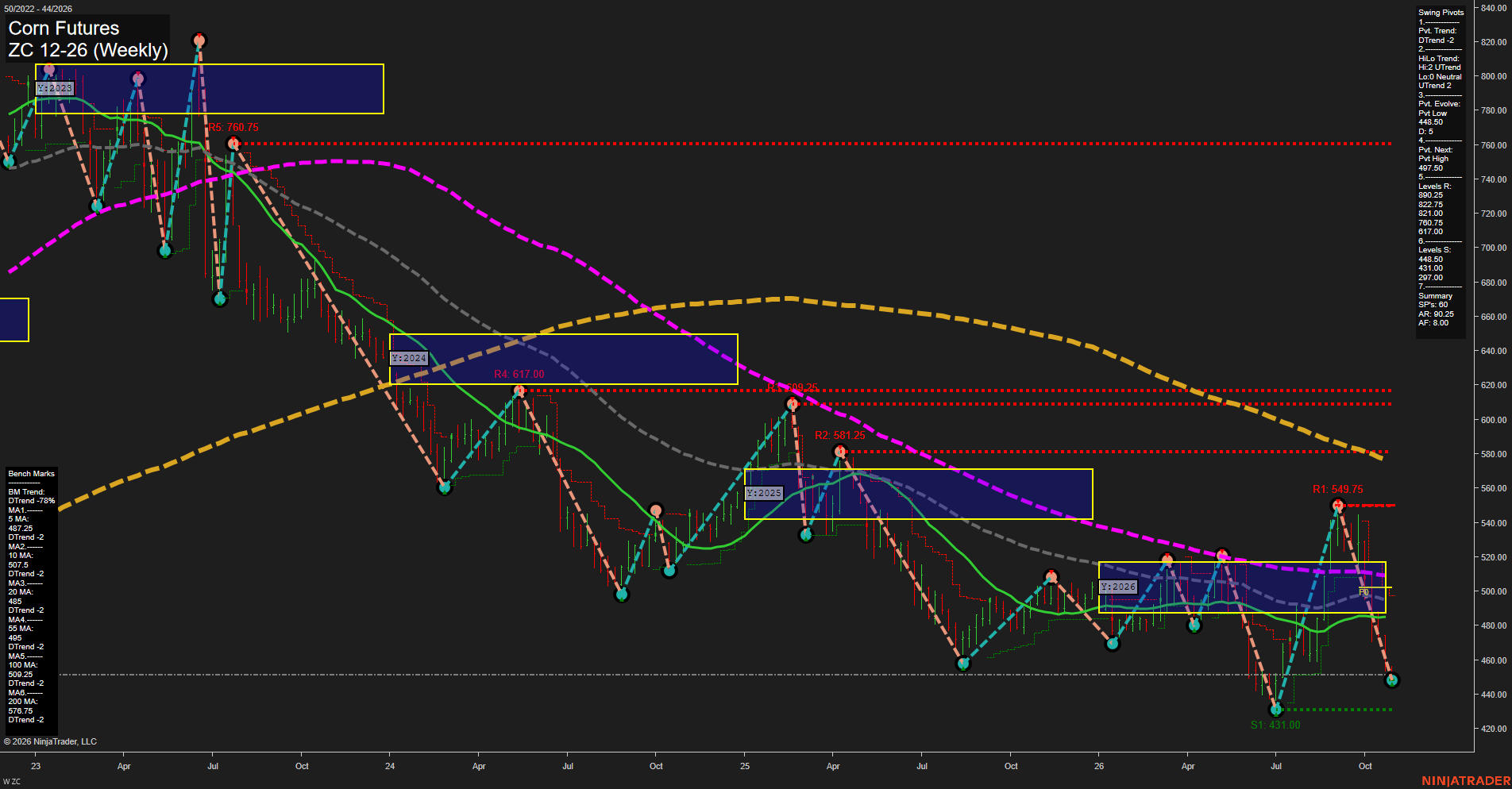
Task: Click the R1: 549.75 resistance label
Action: tap(1338, 489)
